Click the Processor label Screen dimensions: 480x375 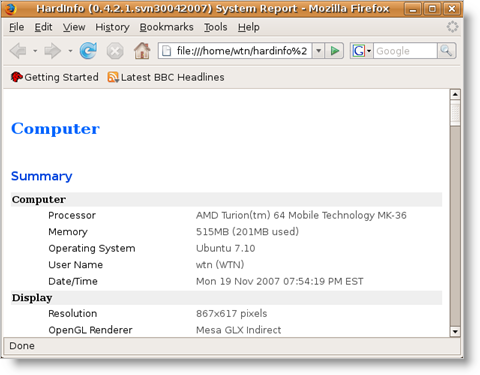[72, 215]
